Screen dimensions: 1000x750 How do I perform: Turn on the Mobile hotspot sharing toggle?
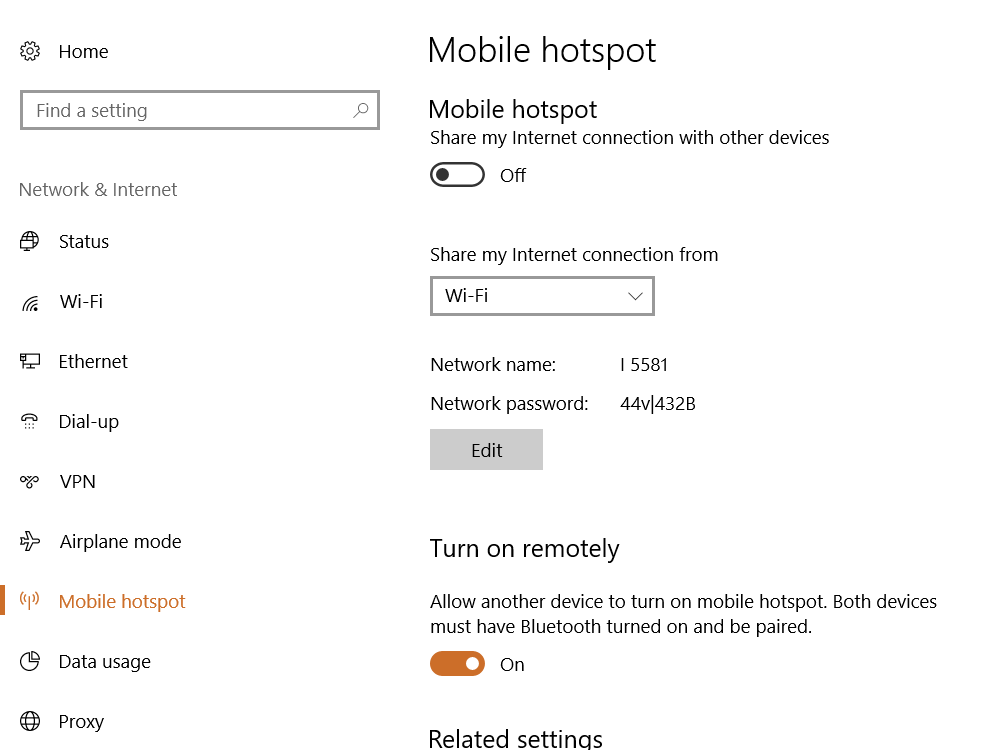tap(457, 175)
